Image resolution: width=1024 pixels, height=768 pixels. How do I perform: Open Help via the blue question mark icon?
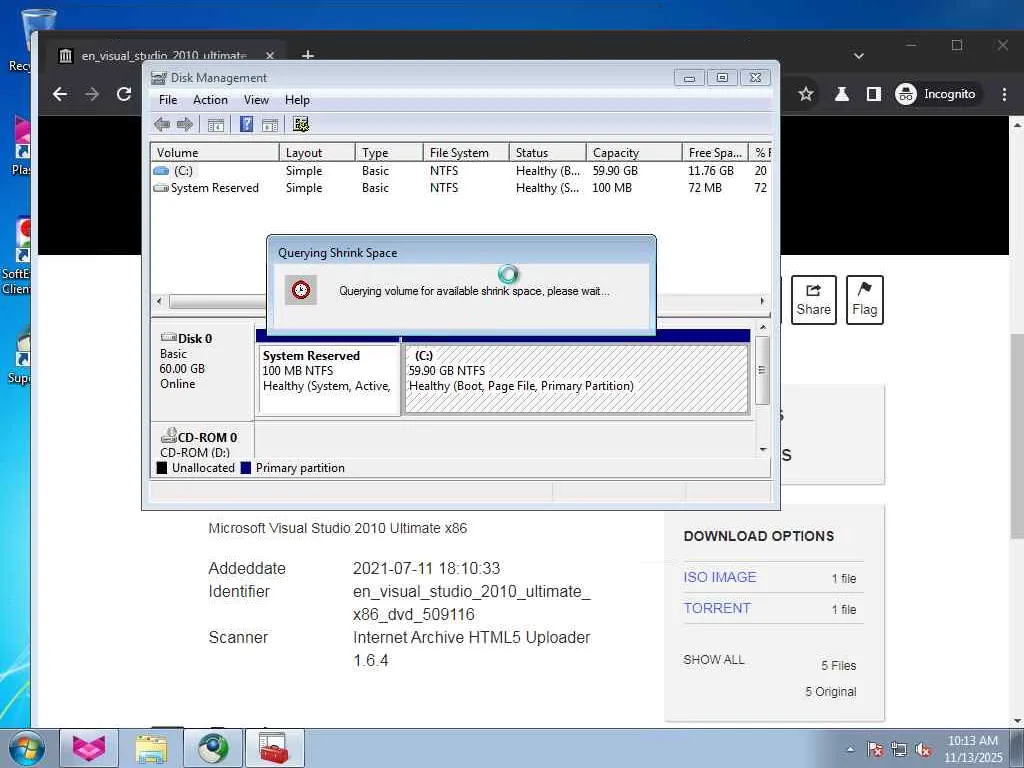pyautogui.click(x=246, y=124)
